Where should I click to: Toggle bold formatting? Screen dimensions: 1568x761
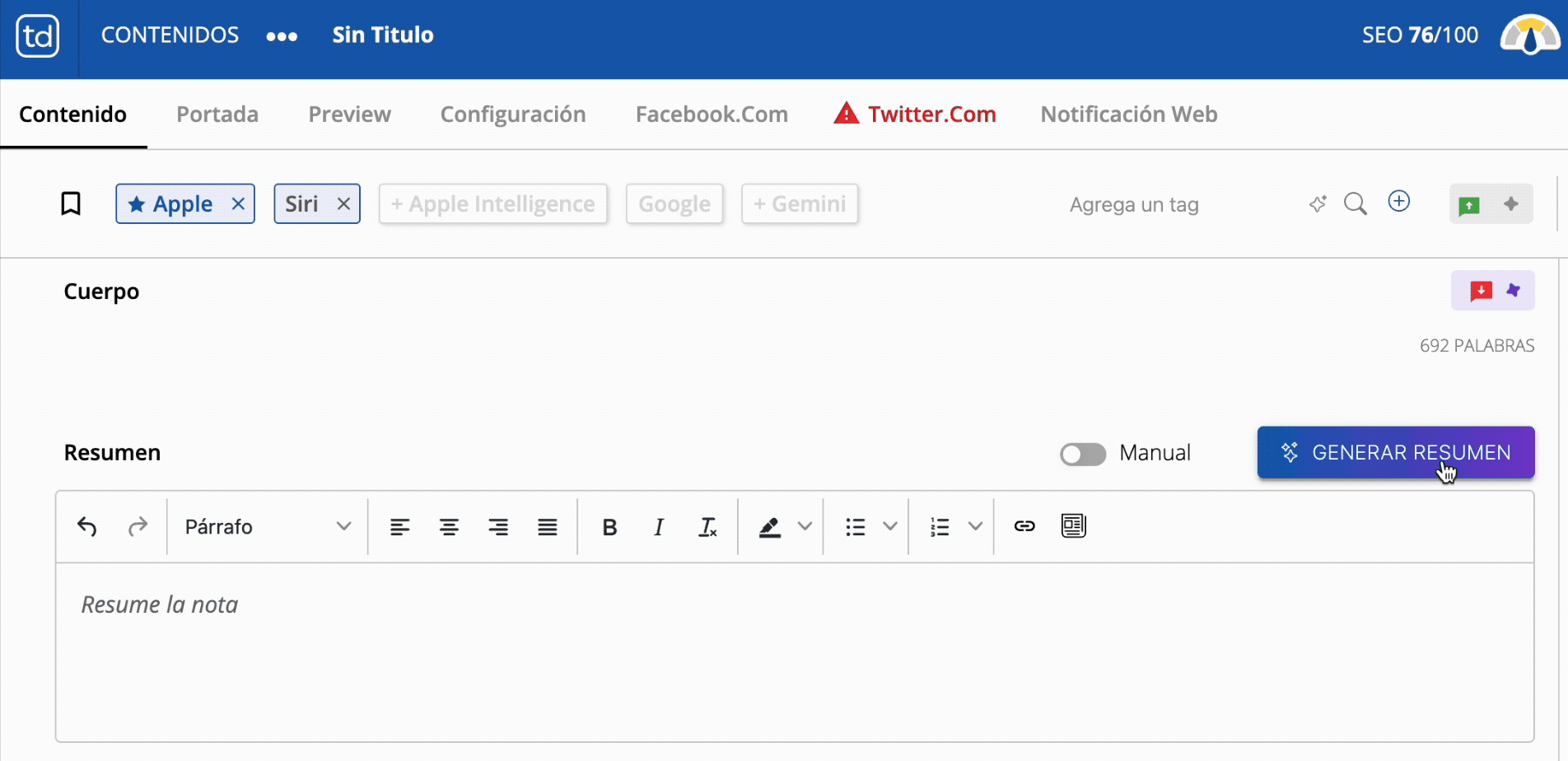[609, 527]
